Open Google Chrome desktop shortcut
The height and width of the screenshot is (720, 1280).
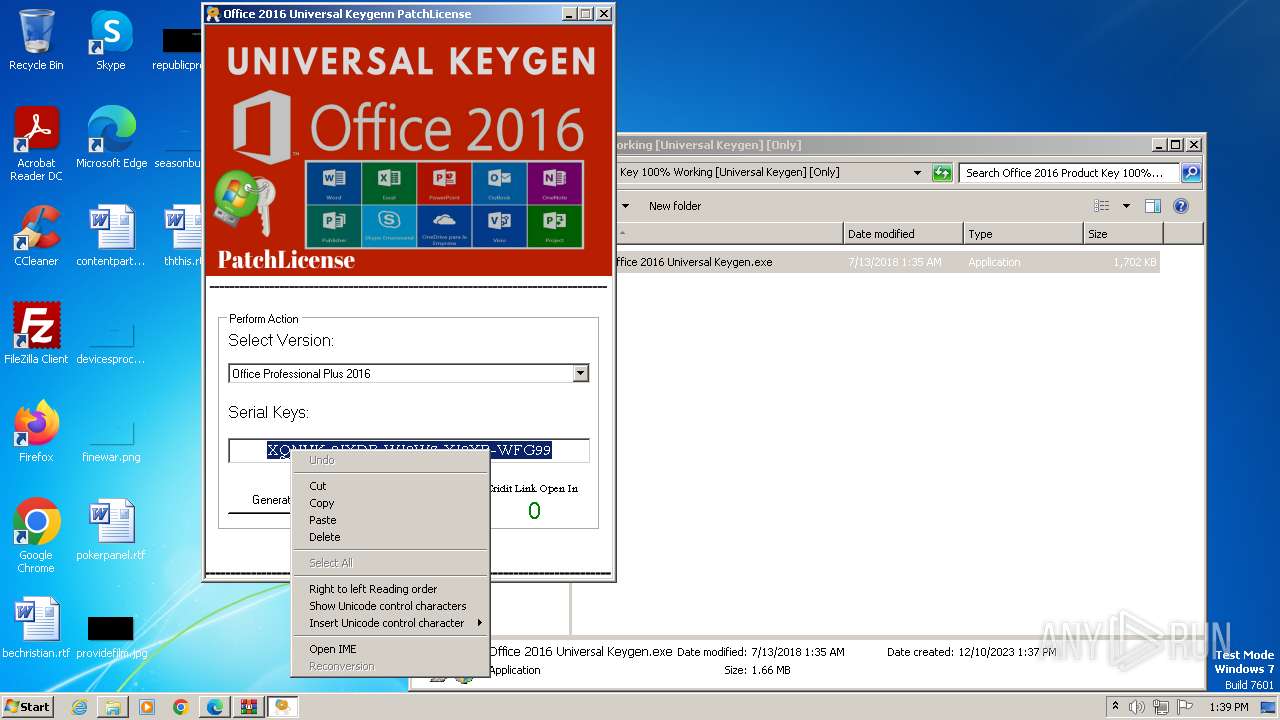pos(36,536)
